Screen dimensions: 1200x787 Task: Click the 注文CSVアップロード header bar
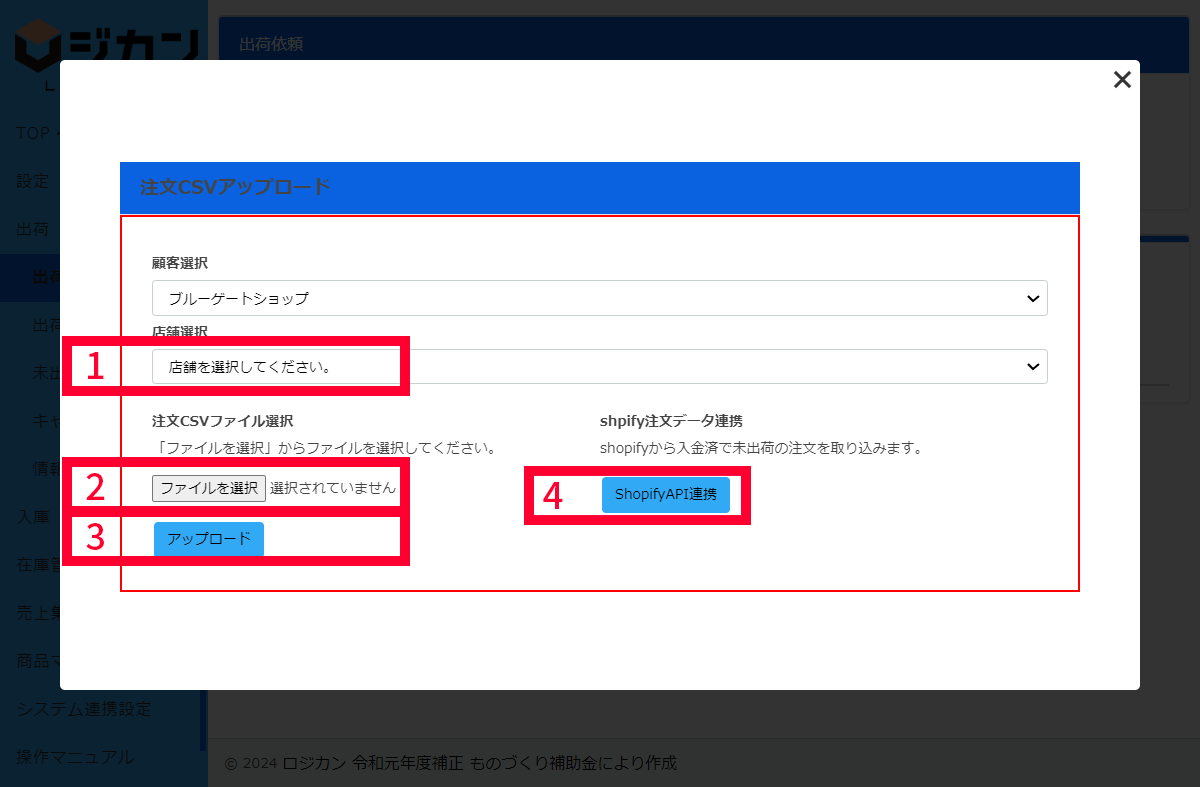coord(599,187)
